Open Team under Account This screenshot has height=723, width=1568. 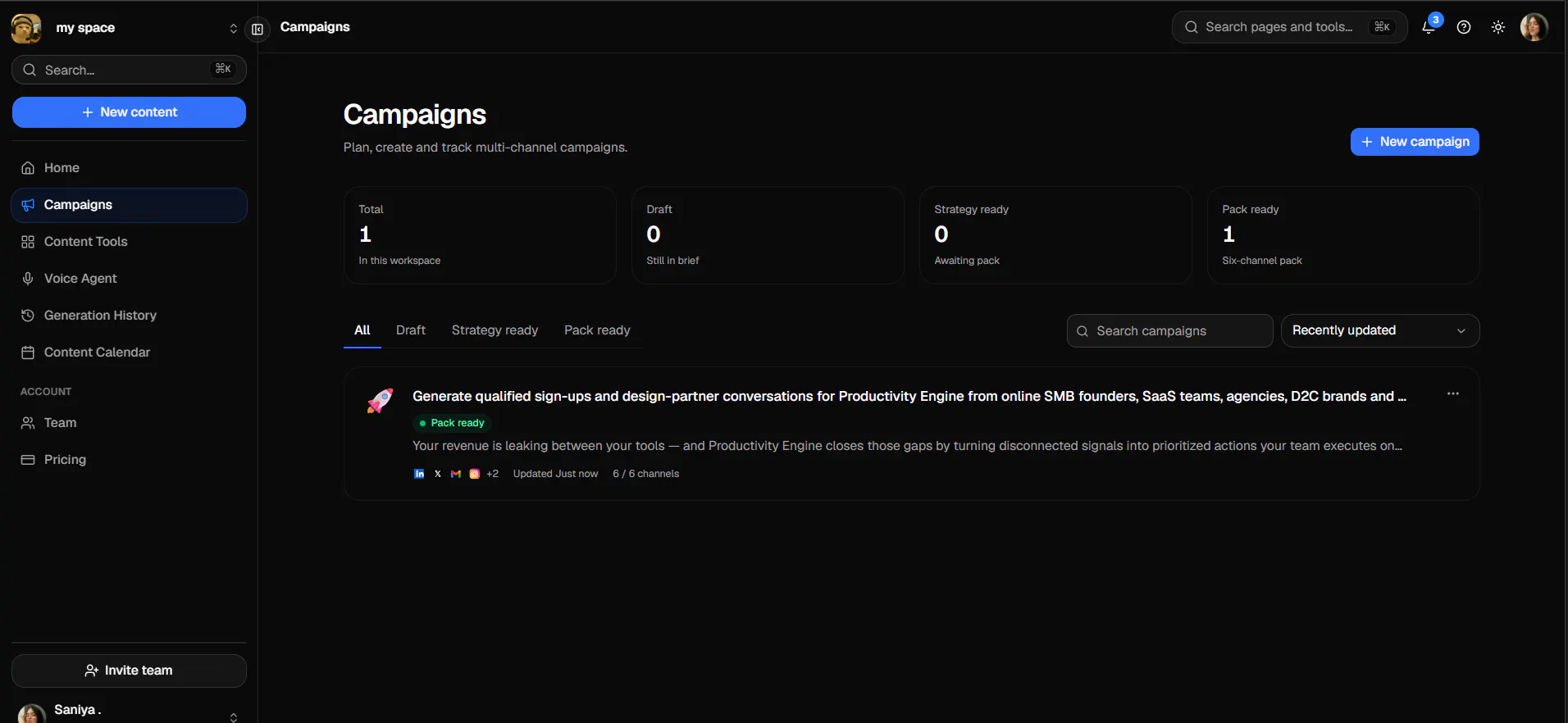tap(129, 423)
